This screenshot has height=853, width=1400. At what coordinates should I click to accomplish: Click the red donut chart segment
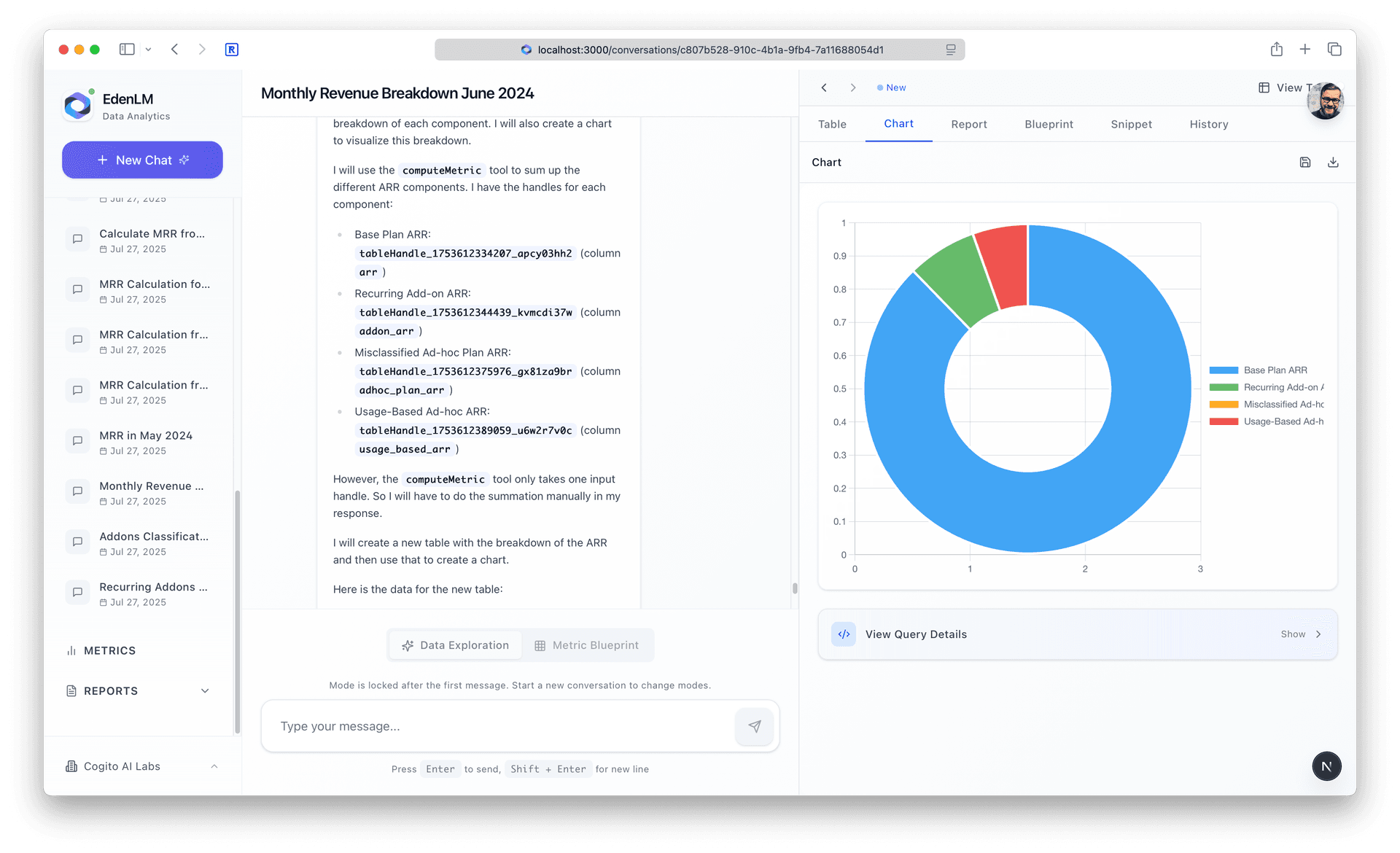(1005, 265)
